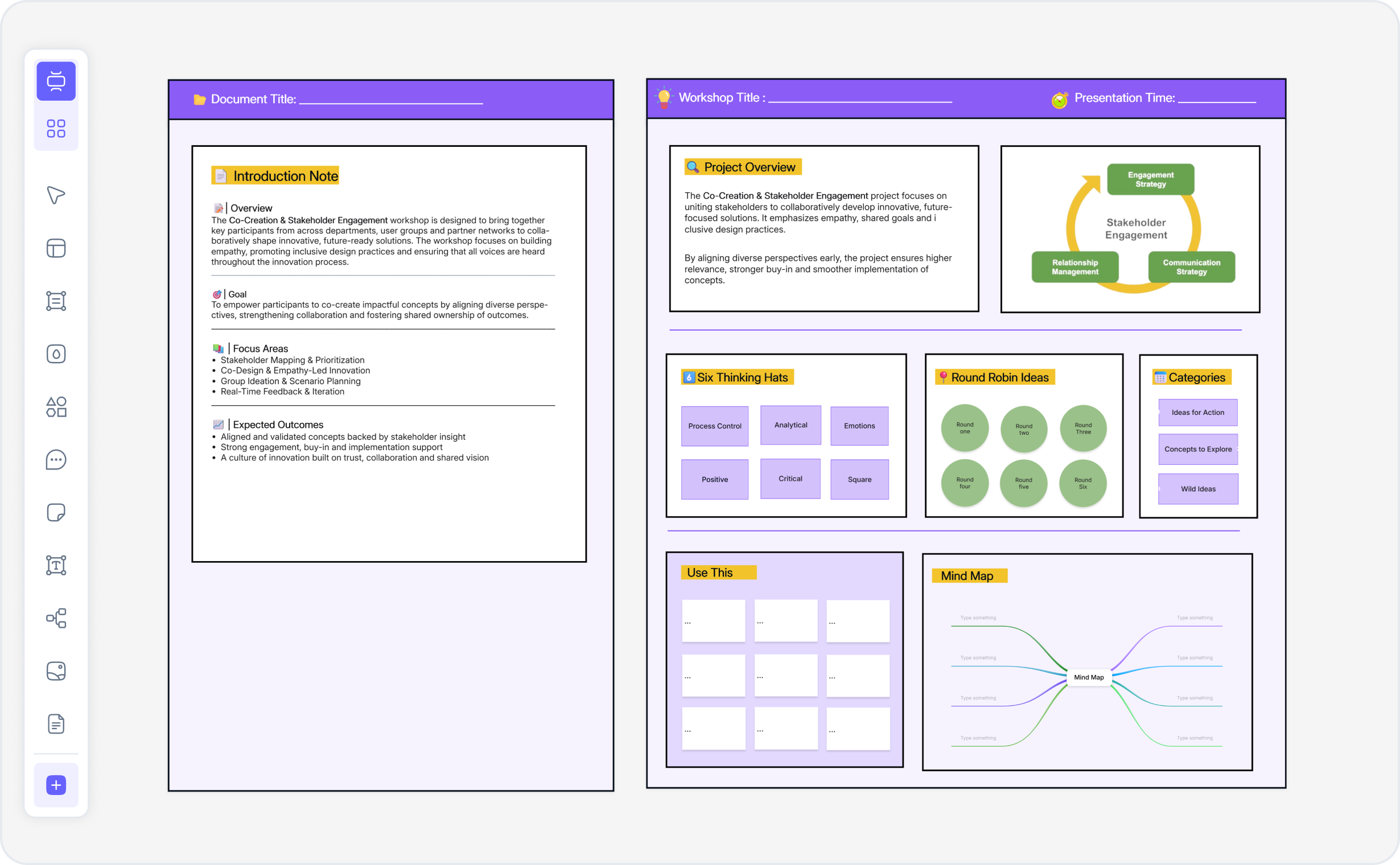This screenshot has width=1400, height=865.
Task: Select the Emotions sticky note
Action: tap(859, 426)
